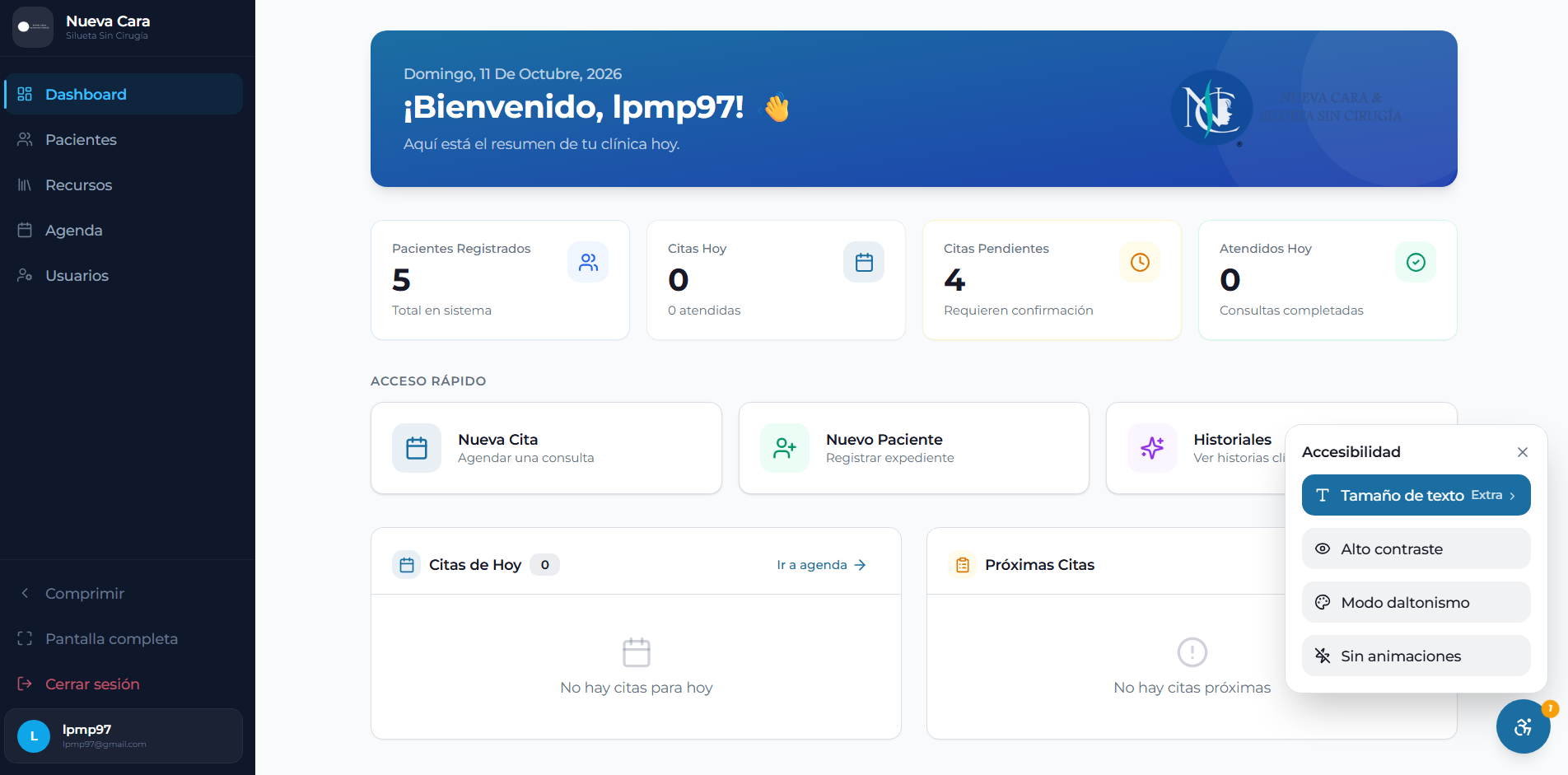Open the Agenda menu item
Image resolution: width=1568 pixels, height=775 pixels.
(124, 230)
